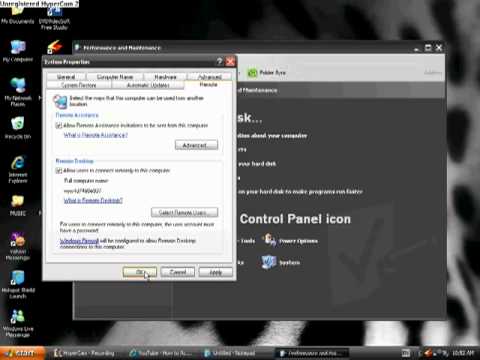Open My Network Places desktop icon
The image size is (480, 360).
pos(18,91)
